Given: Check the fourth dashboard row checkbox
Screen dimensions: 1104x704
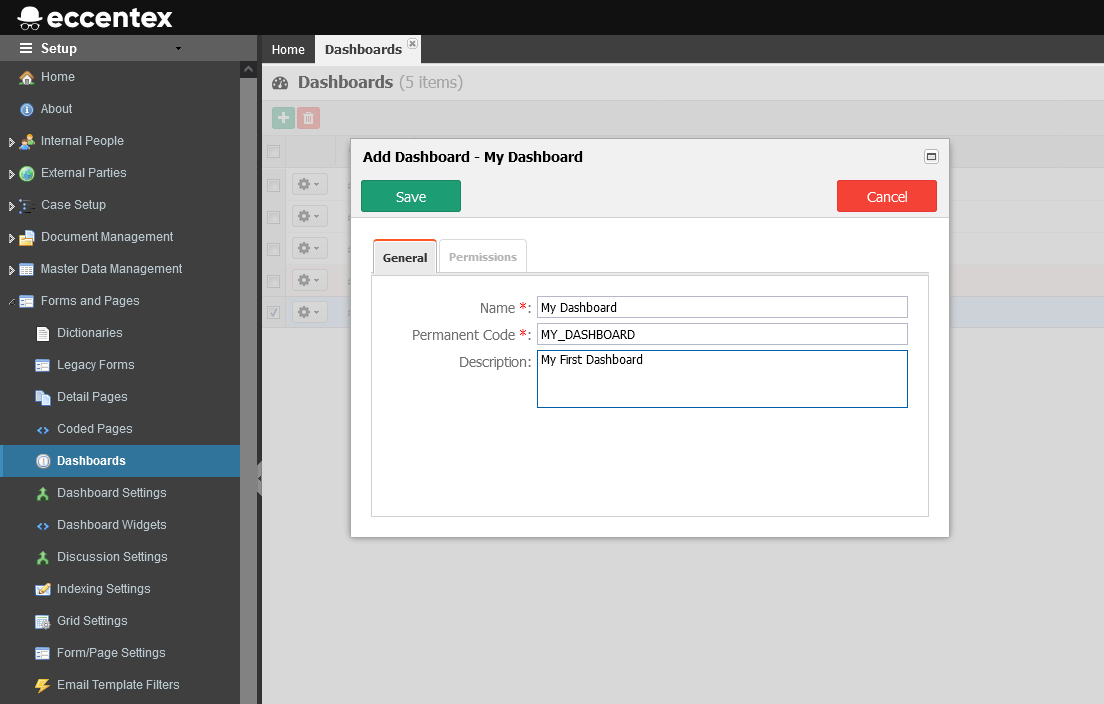Looking at the screenshot, I should [x=274, y=281].
